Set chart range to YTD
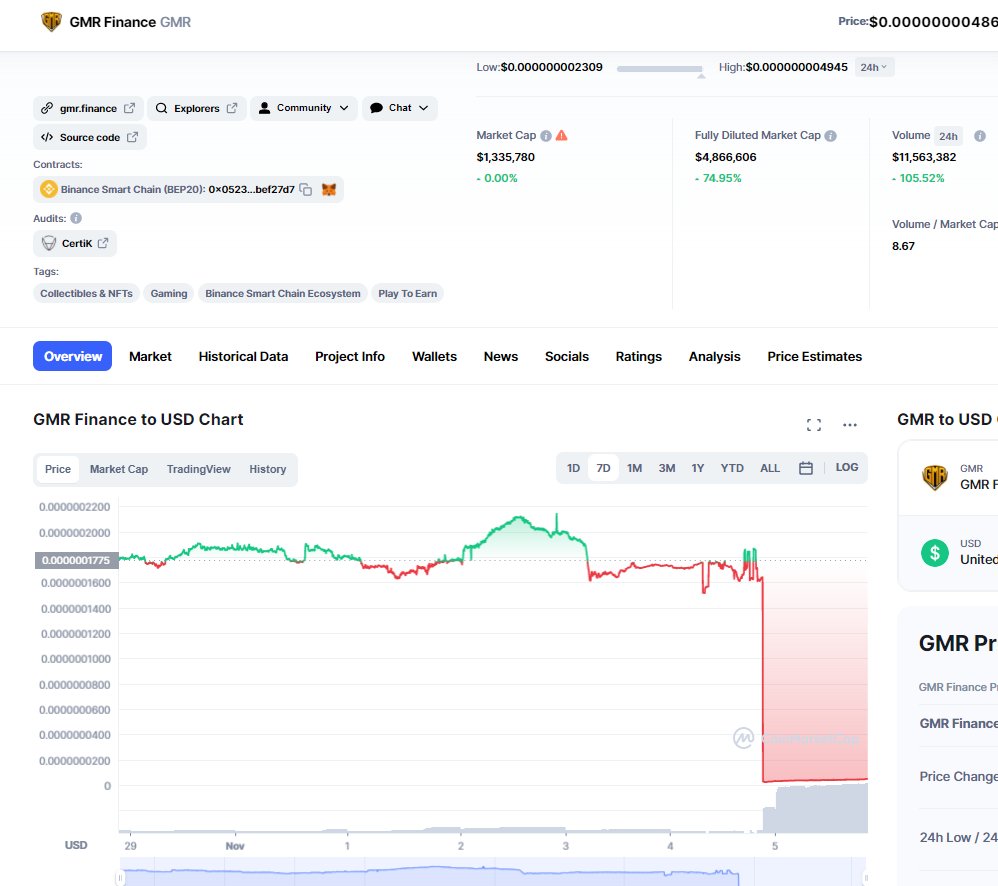 pos(732,468)
